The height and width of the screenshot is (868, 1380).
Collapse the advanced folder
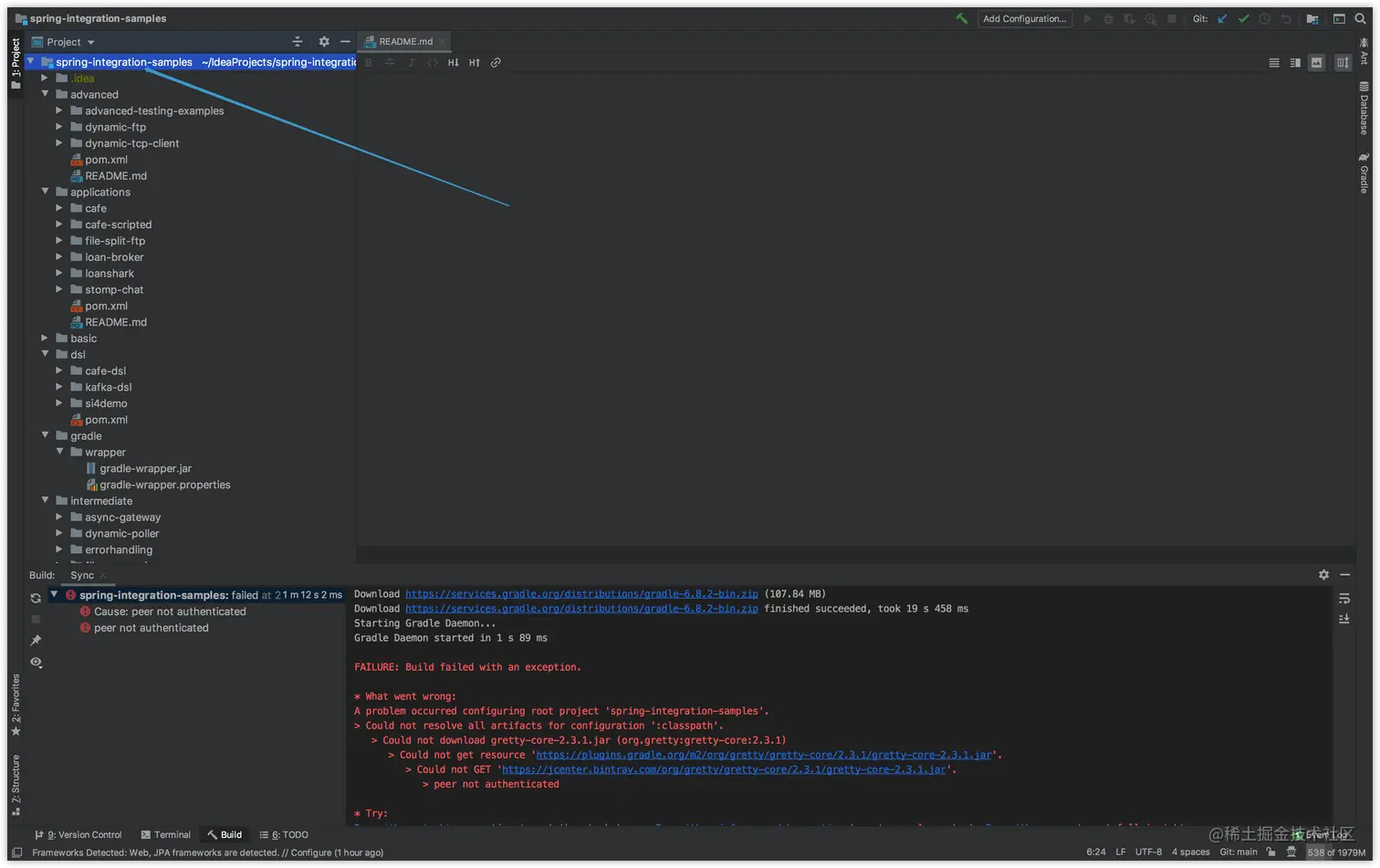pos(45,94)
